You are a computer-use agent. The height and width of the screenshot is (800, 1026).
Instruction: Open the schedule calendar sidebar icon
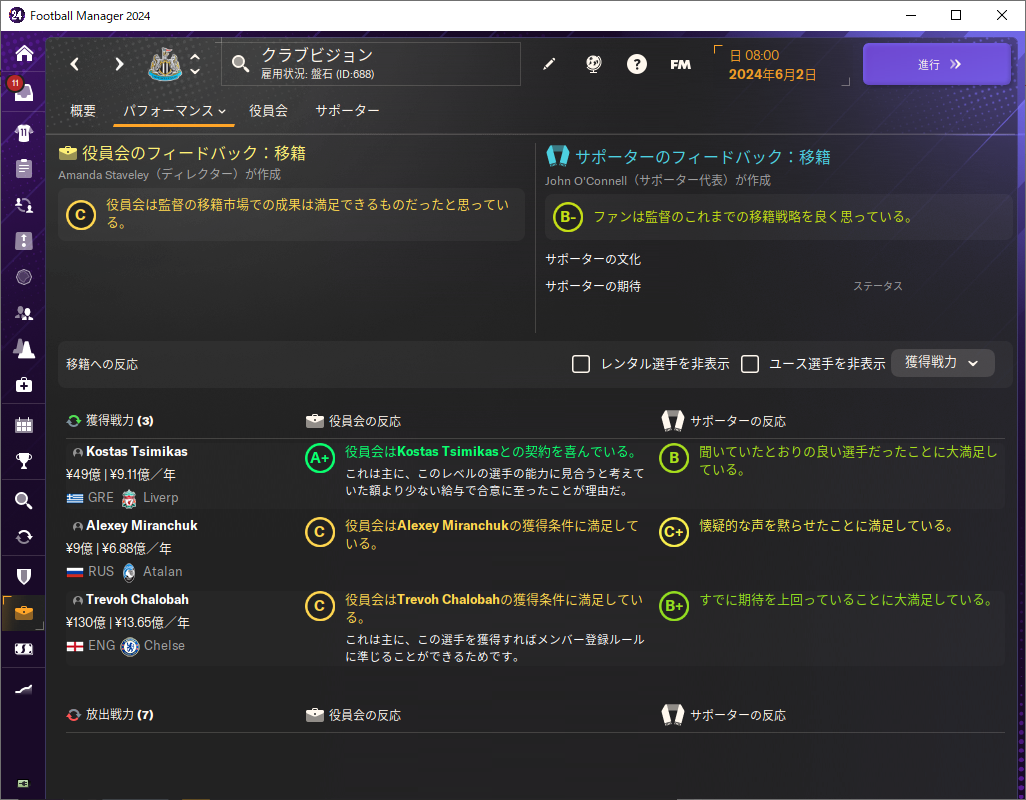tap(24, 425)
